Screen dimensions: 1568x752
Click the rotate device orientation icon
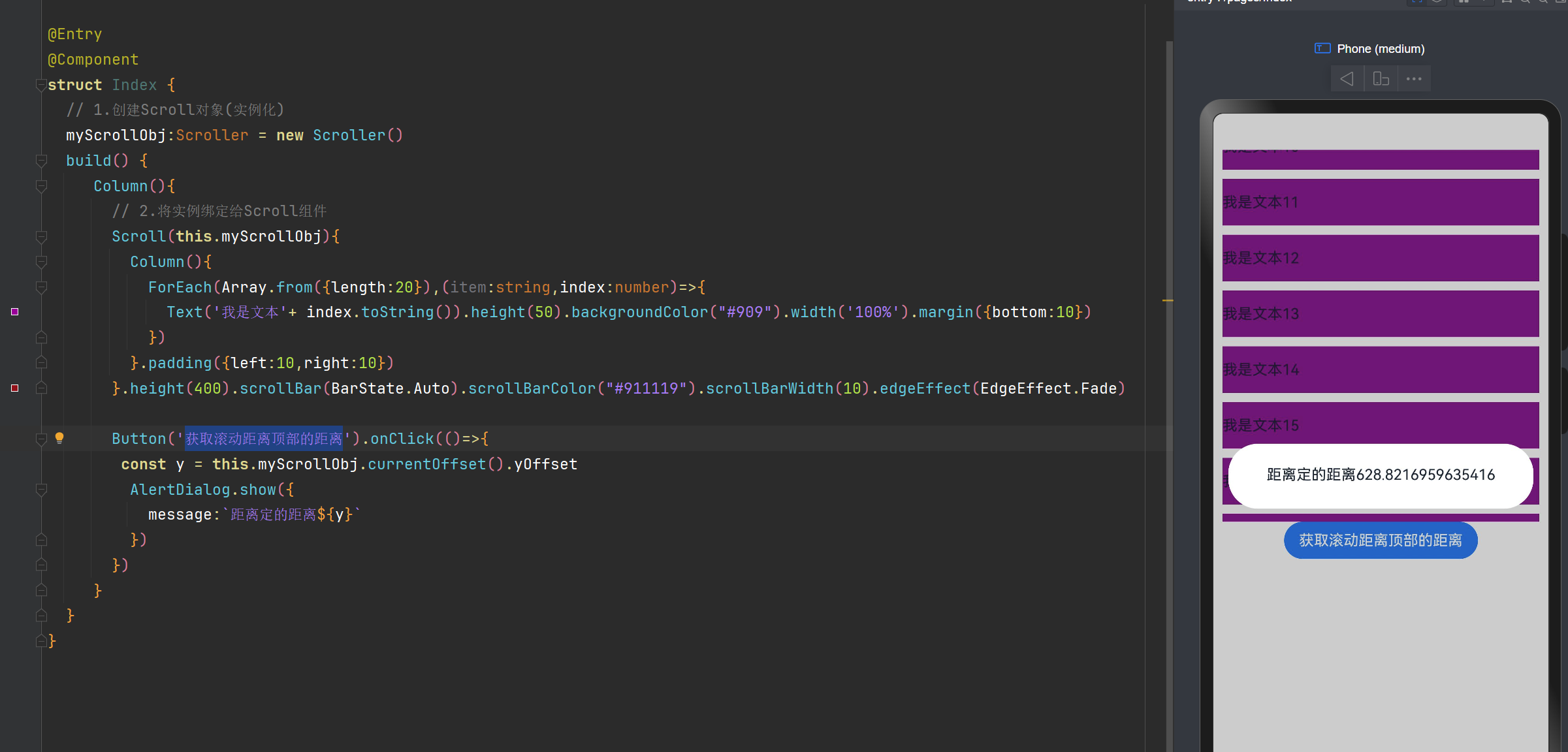click(1381, 79)
